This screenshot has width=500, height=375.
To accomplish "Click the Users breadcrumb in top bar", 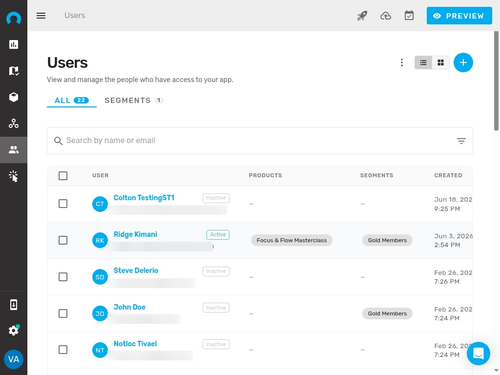I will click(x=75, y=15).
